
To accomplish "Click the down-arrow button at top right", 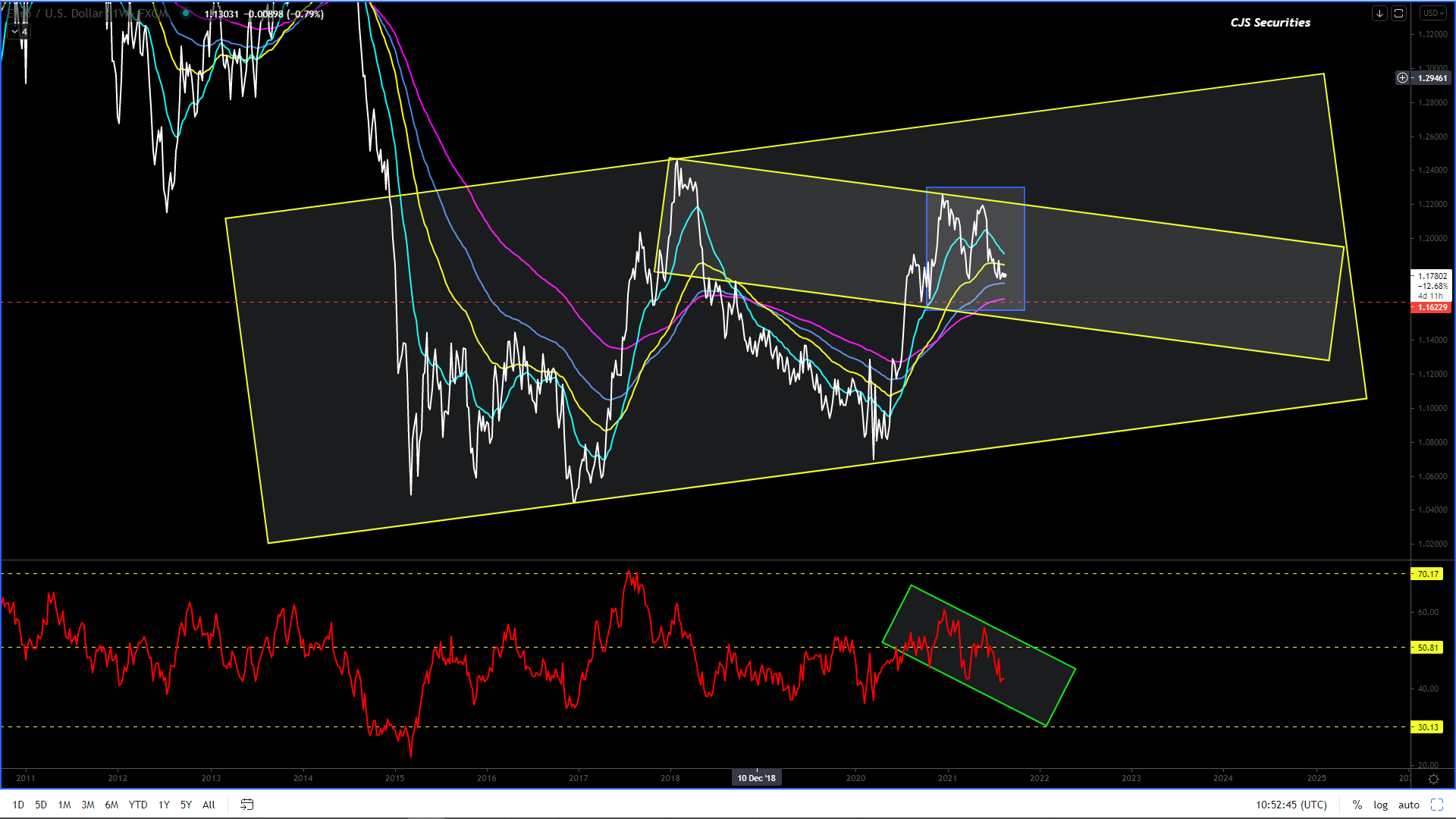I will 1379,13.
